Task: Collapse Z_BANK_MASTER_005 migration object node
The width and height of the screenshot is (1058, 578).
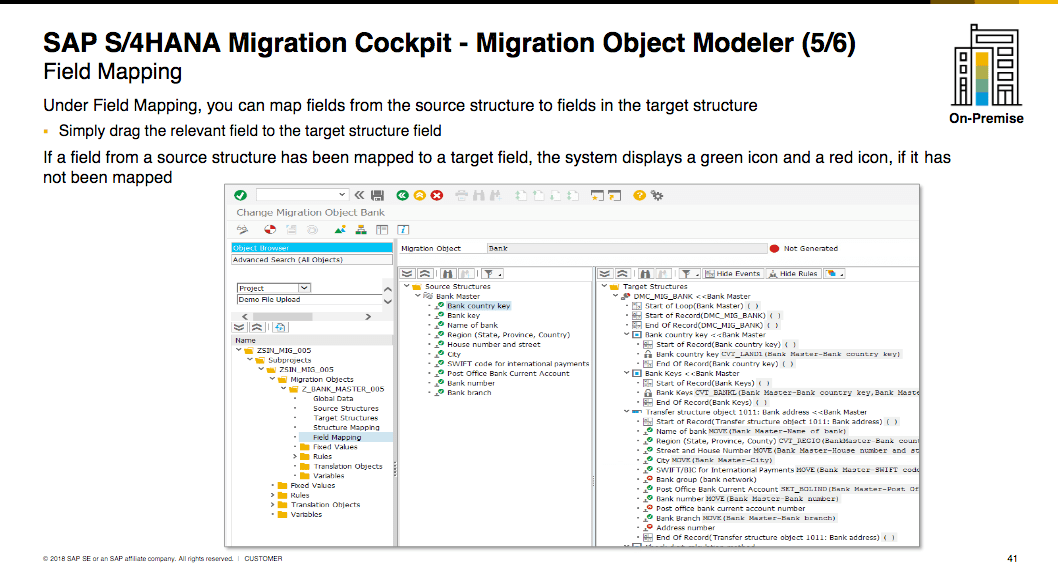Action: coord(283,389)
